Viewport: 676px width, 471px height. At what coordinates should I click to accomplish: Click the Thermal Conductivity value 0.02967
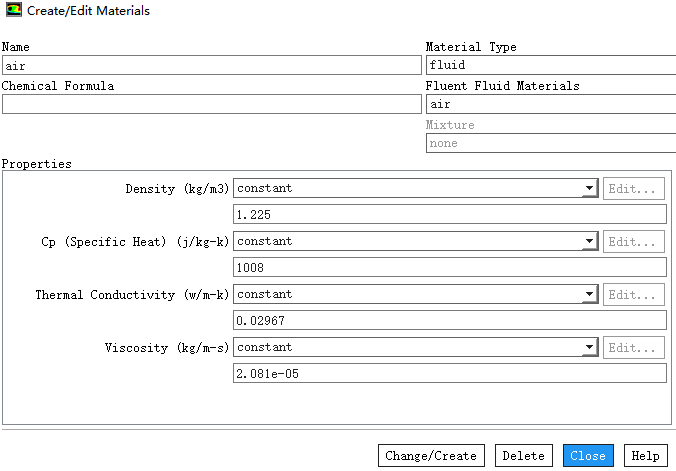coord(449,320)
